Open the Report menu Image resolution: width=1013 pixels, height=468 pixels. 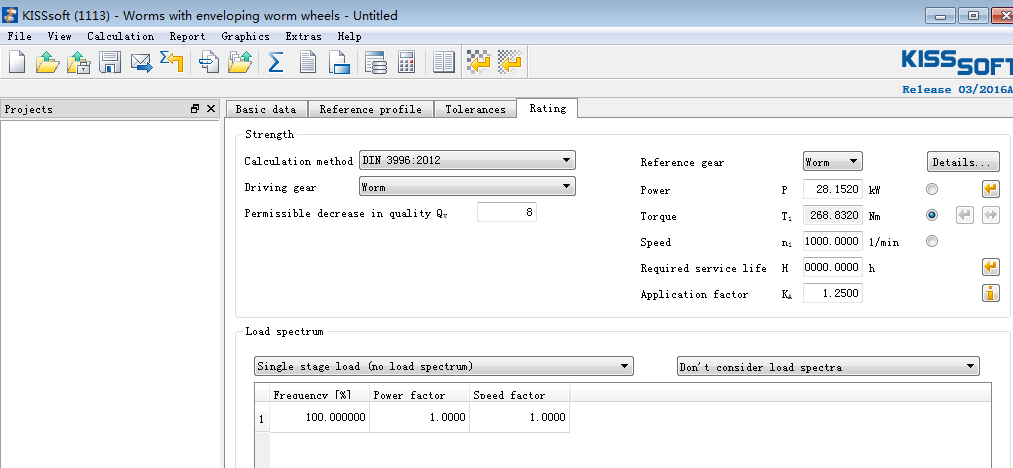point(187,36)
